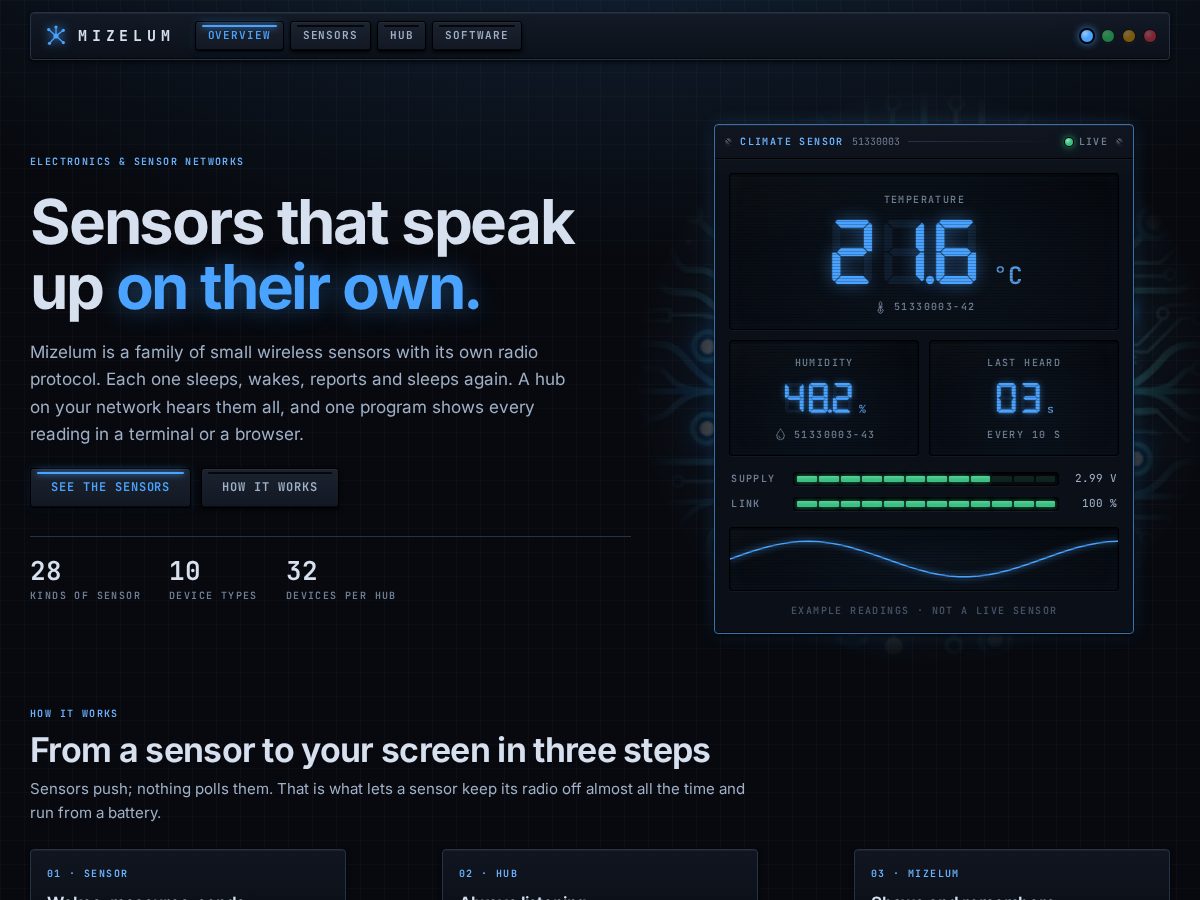Click the 51330003-42 channel ID

934,307
